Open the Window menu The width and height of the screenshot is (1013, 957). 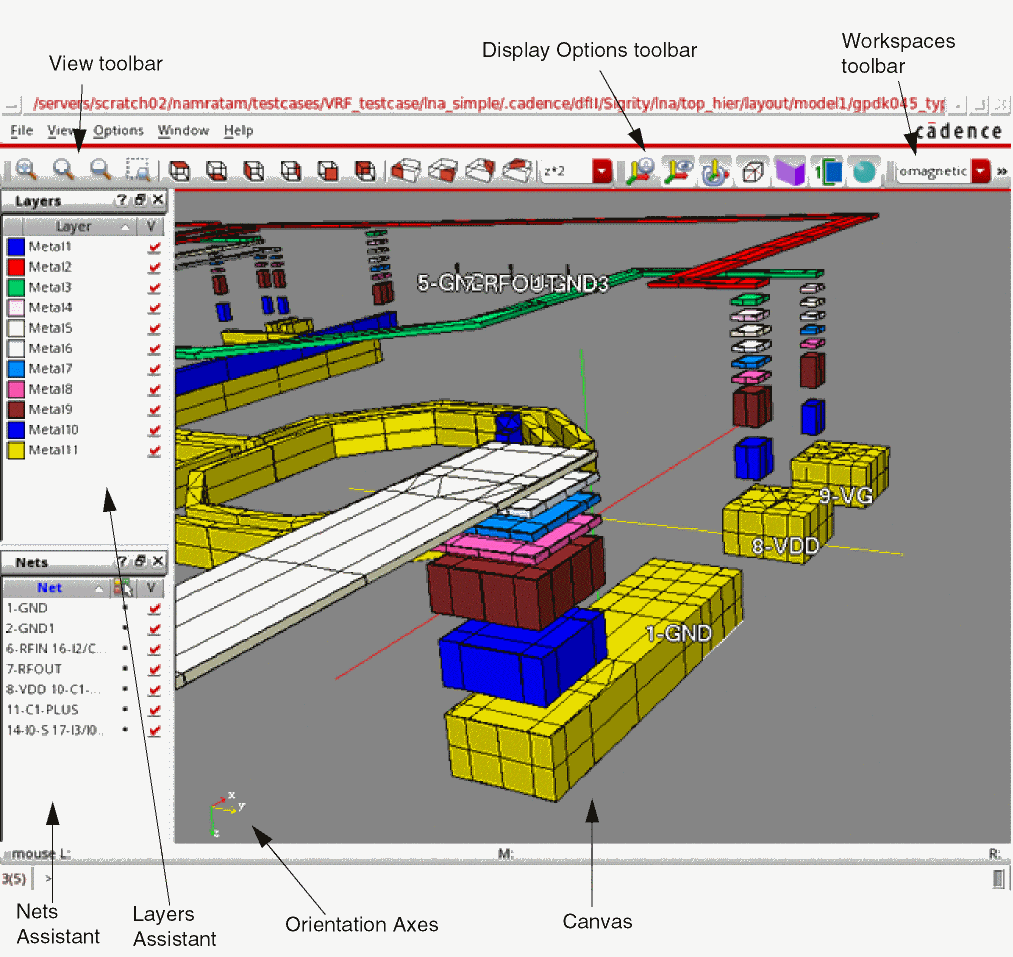pos(183,131)
